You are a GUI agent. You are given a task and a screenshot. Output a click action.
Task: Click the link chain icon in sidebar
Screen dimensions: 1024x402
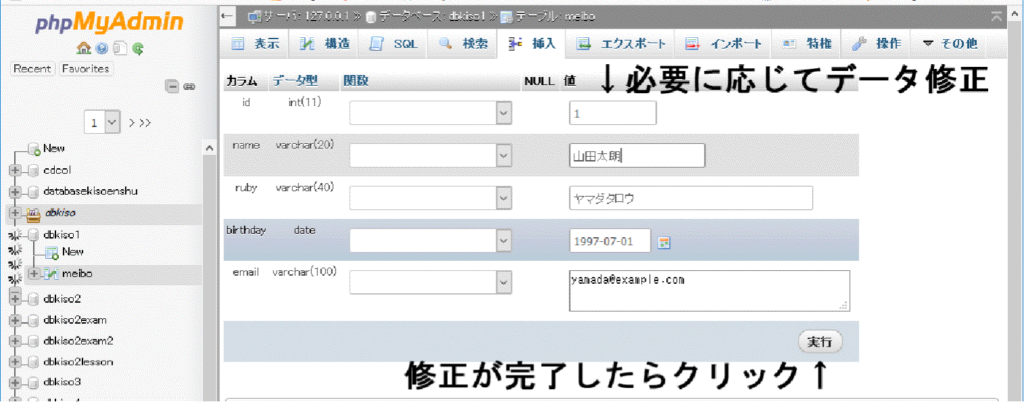tap(188, 86)
